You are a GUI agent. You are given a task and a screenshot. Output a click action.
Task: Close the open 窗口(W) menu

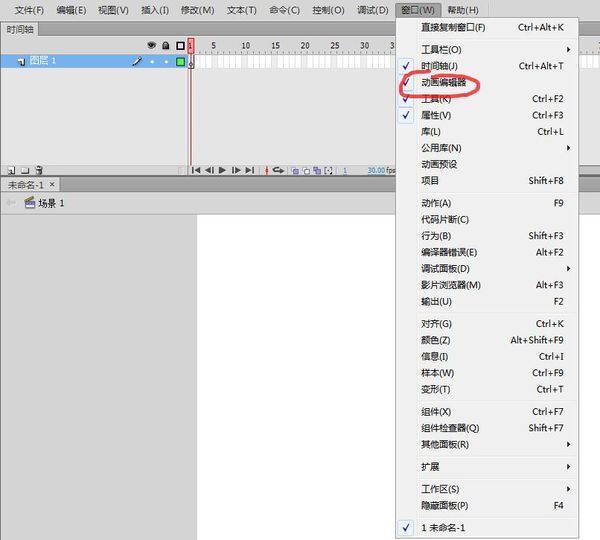coord(418,10)
